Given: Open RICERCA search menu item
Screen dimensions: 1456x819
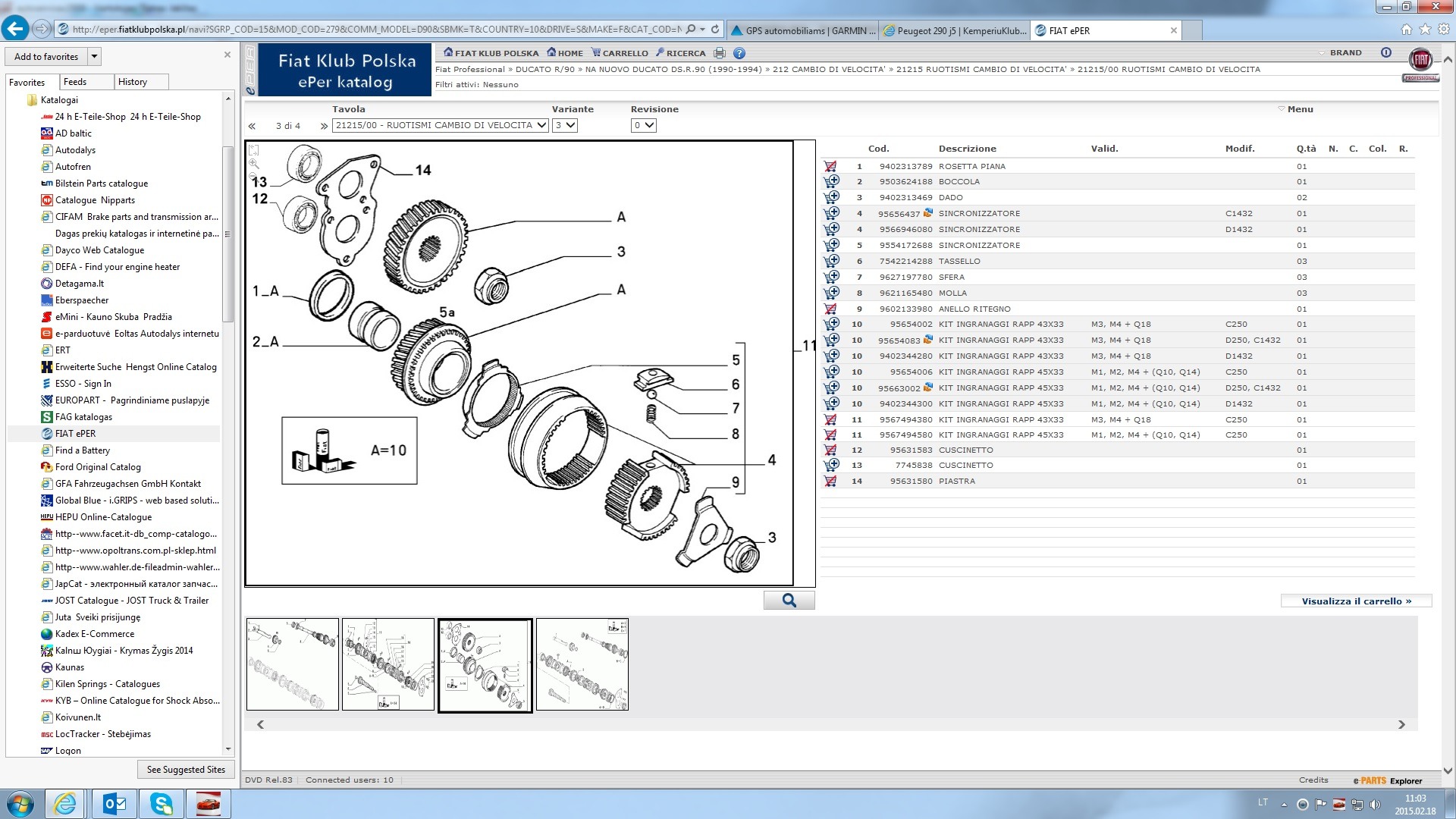Looking at the screenshot, I should (680, 53).
